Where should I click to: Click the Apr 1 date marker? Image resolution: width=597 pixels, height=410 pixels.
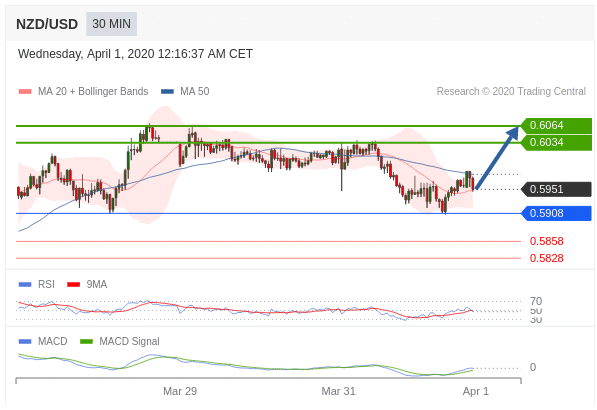(x=476, y=391)
